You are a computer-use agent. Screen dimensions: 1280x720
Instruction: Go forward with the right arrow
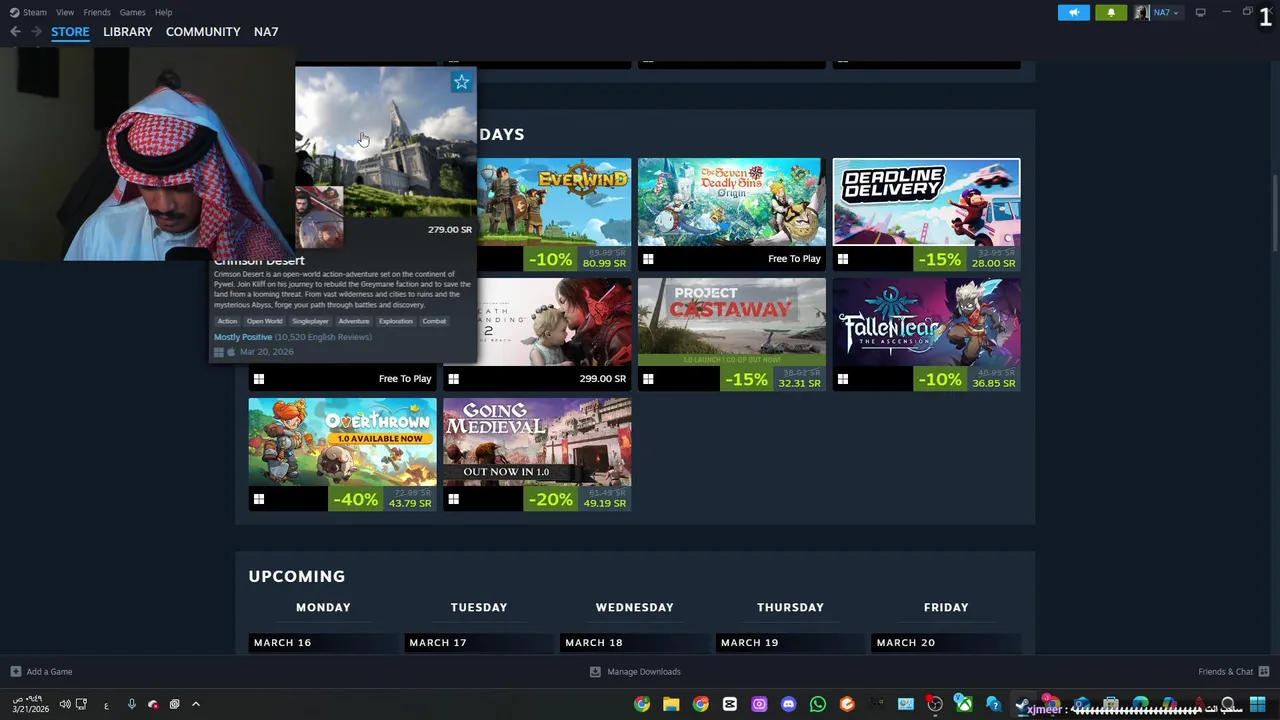[x=36, y=32]
